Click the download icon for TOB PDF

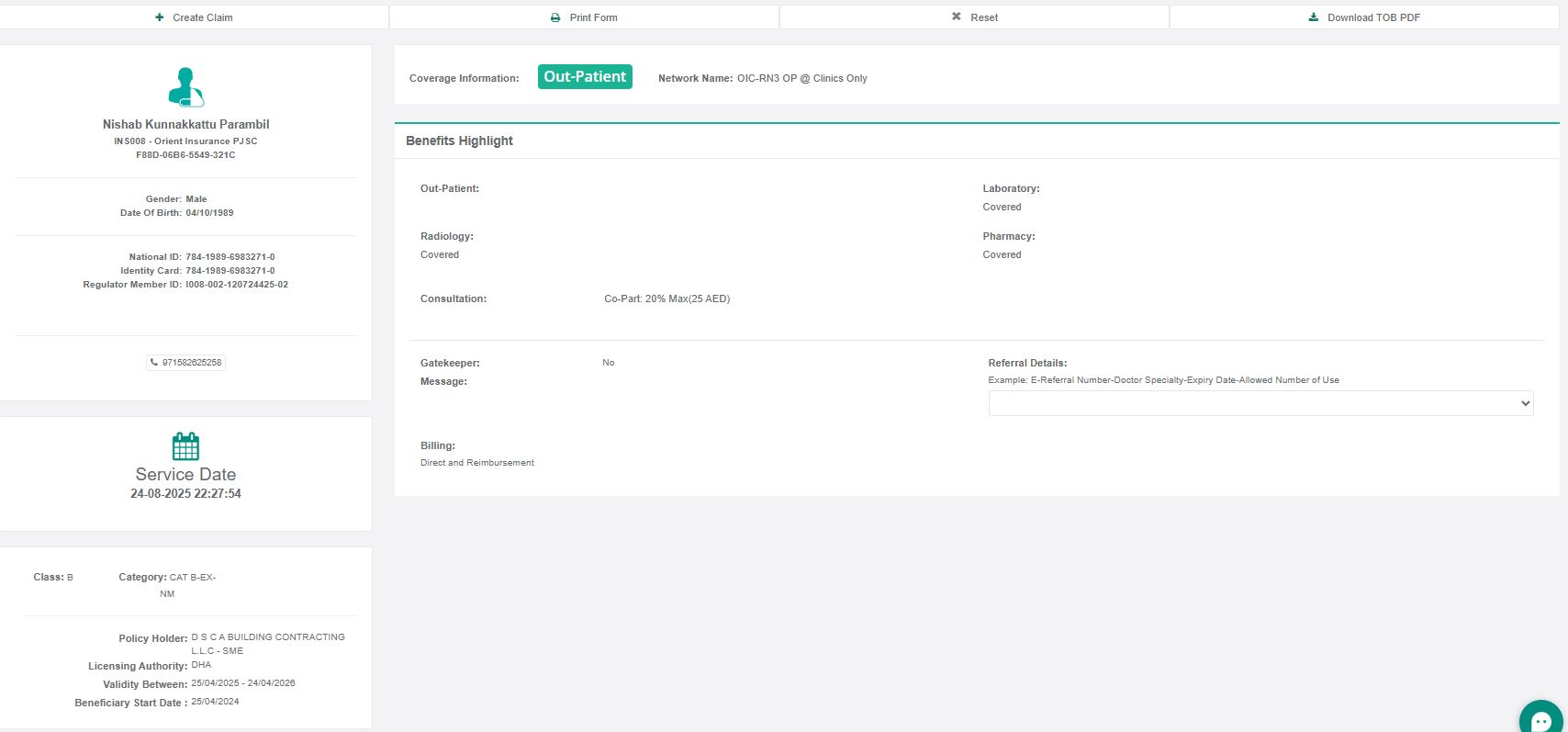[x=1314, y=17]
